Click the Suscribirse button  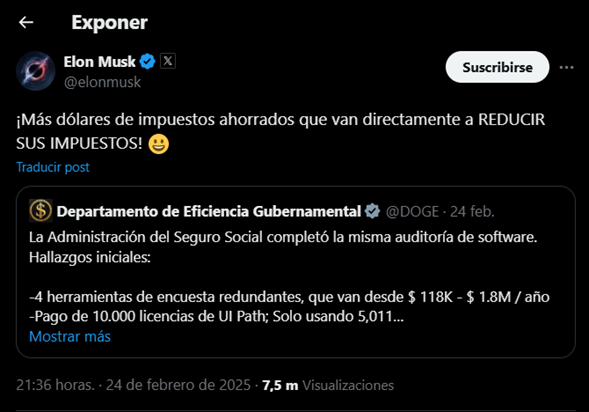point(497,67)
